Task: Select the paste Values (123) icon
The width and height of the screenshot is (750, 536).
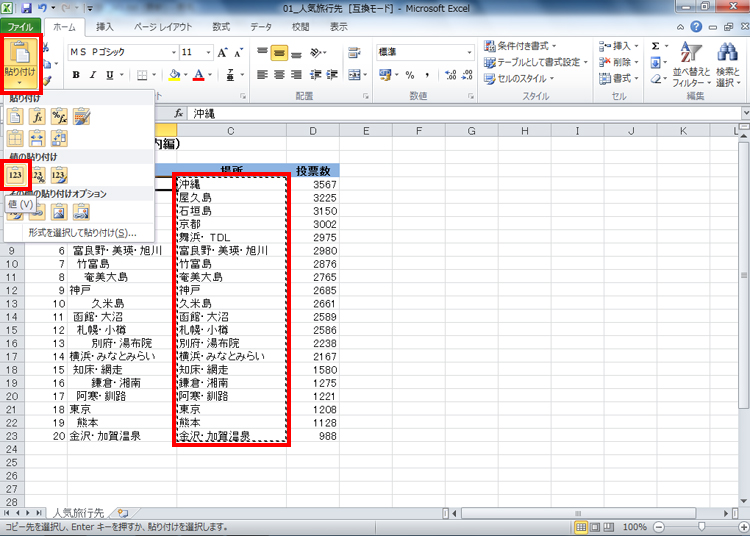Action: tap(15, 175)
